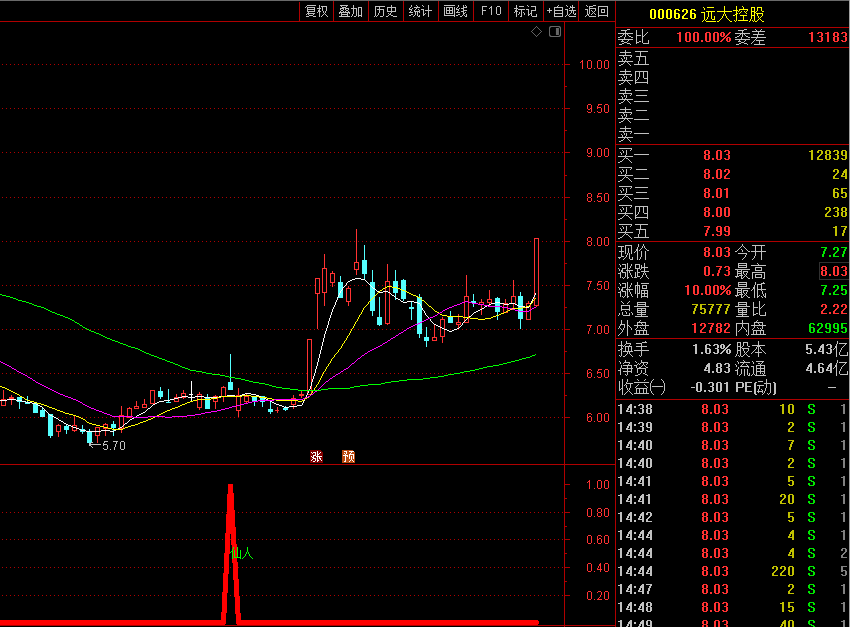The image size is (850, 627).
Task: Click the diamond icon above the chart
Action: coord(536,32)
